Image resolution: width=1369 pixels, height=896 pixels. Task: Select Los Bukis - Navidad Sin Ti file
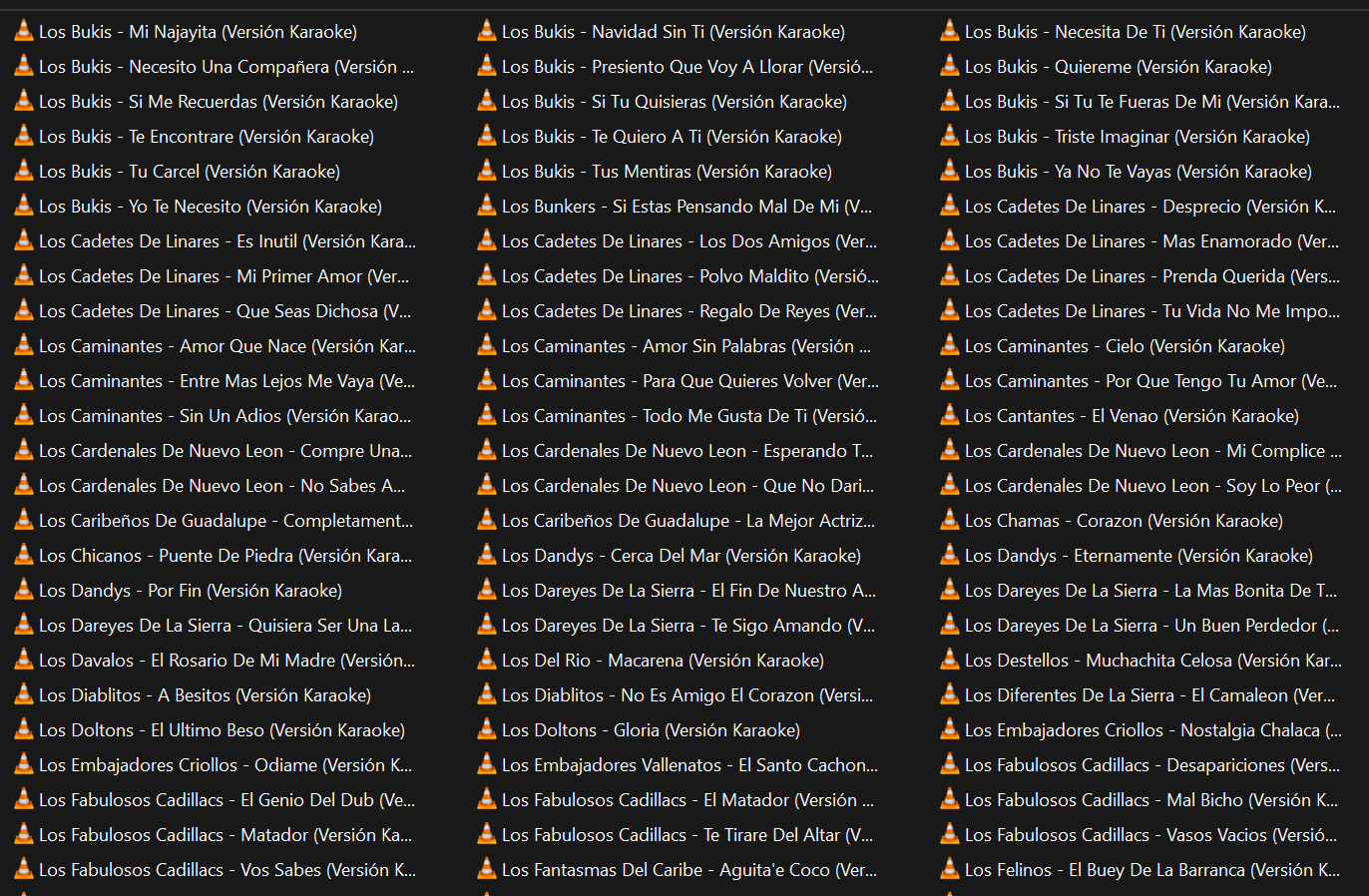pos(673,32)
